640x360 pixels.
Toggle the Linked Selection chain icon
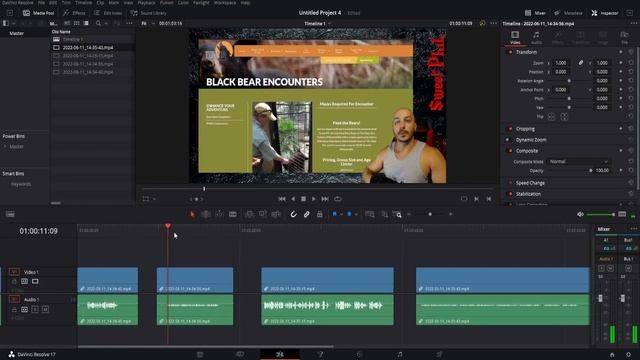point(307,214)
